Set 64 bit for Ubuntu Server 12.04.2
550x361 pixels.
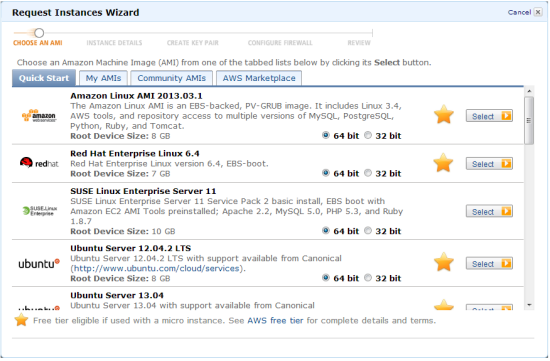(326, 278)
